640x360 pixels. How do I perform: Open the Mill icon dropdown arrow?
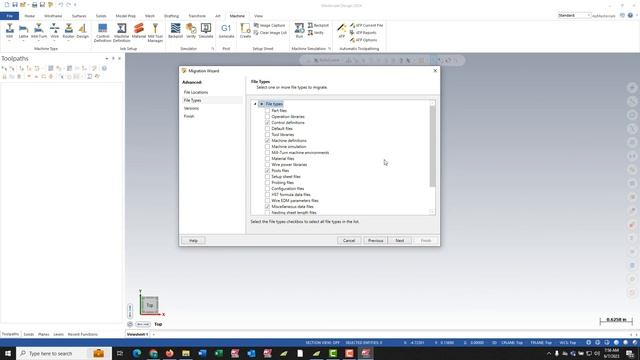click(9, 41)
